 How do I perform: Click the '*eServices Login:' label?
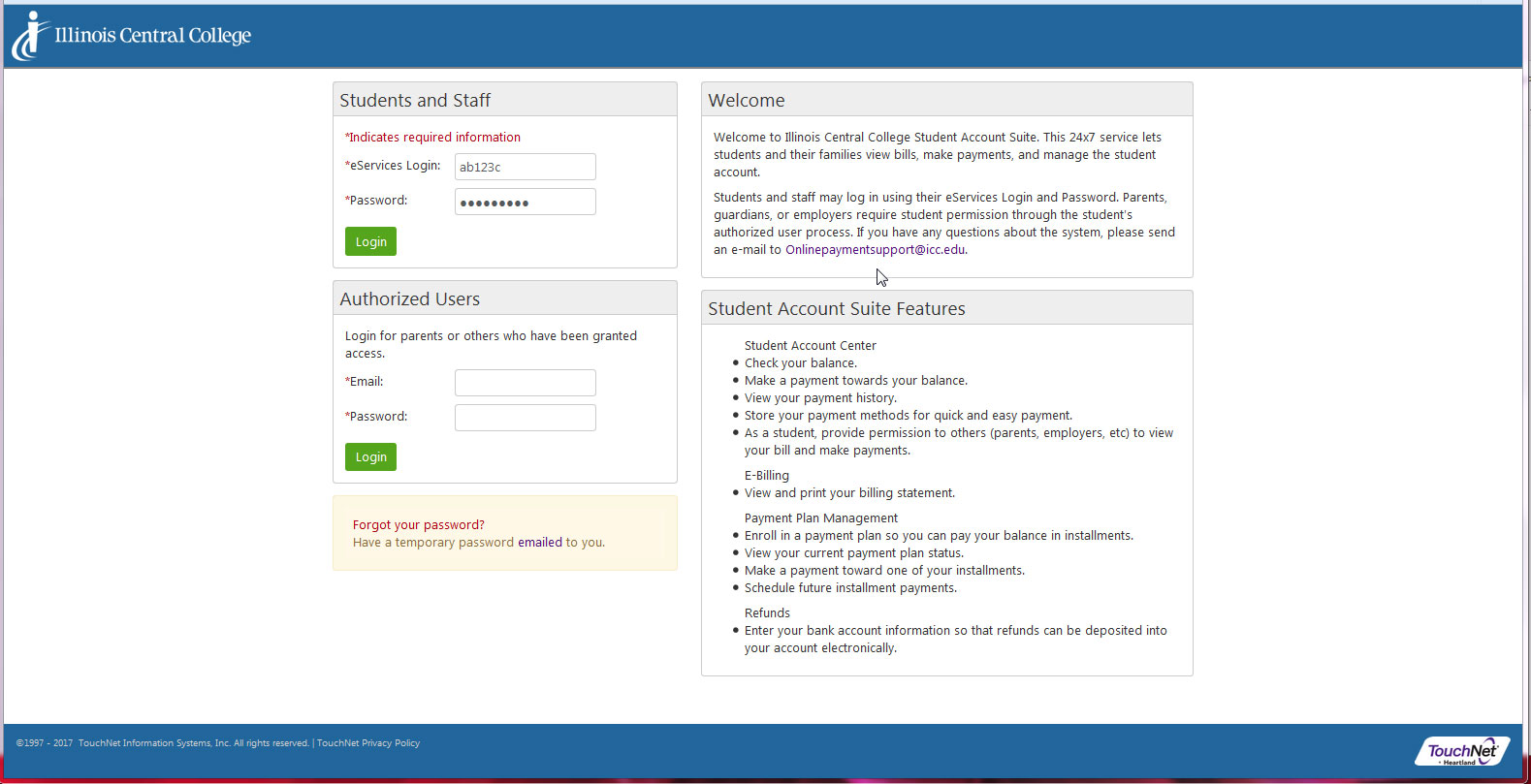(x=393, y=166)
